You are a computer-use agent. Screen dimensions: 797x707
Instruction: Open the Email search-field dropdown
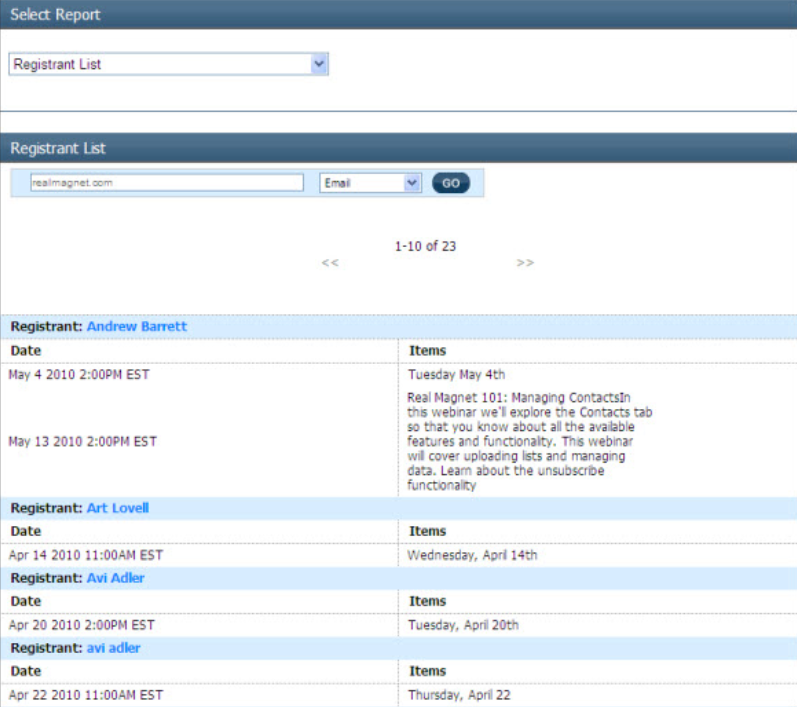click(370, 183)
